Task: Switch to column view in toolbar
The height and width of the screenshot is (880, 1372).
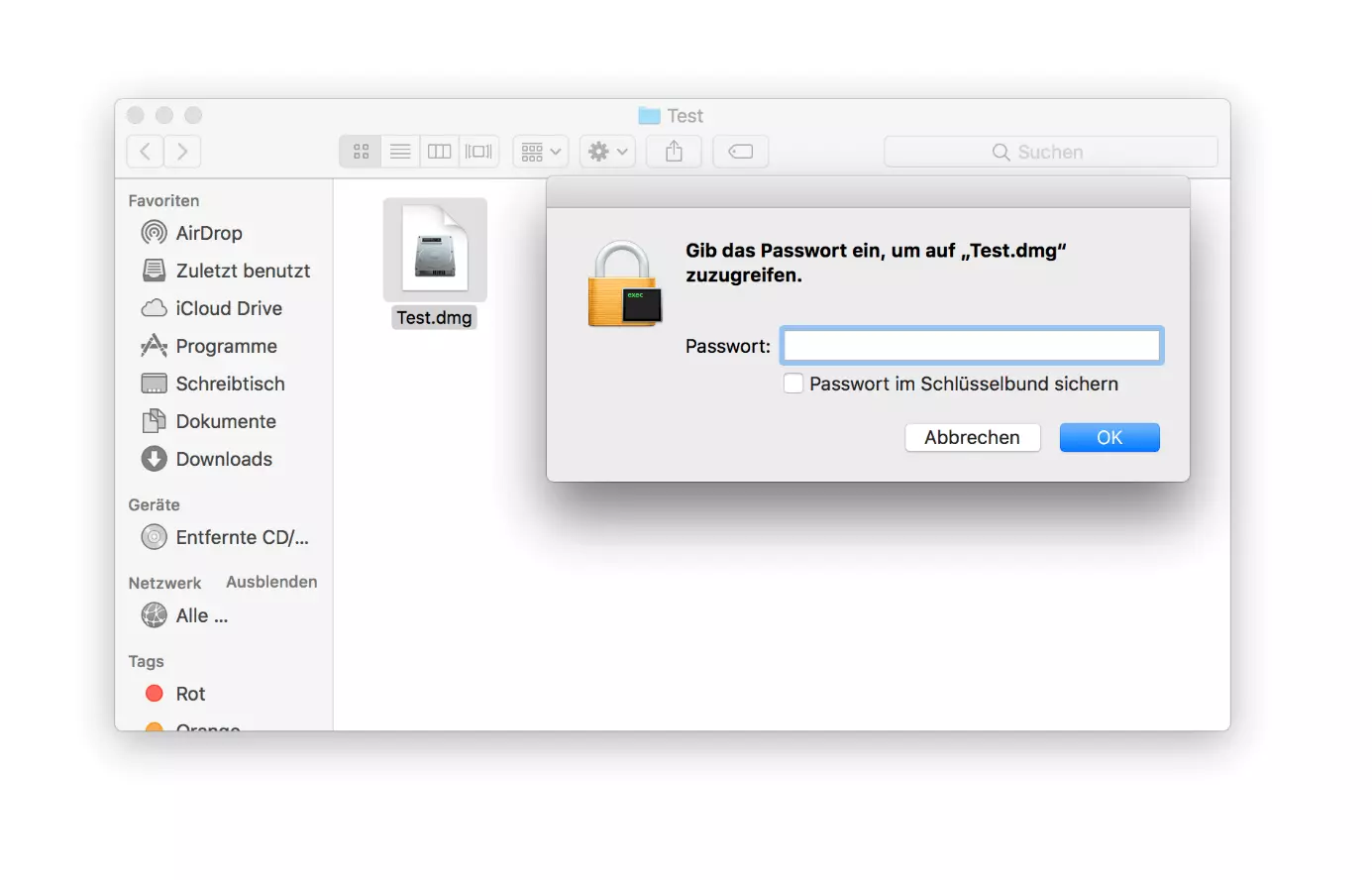Action: pos(439,152)
